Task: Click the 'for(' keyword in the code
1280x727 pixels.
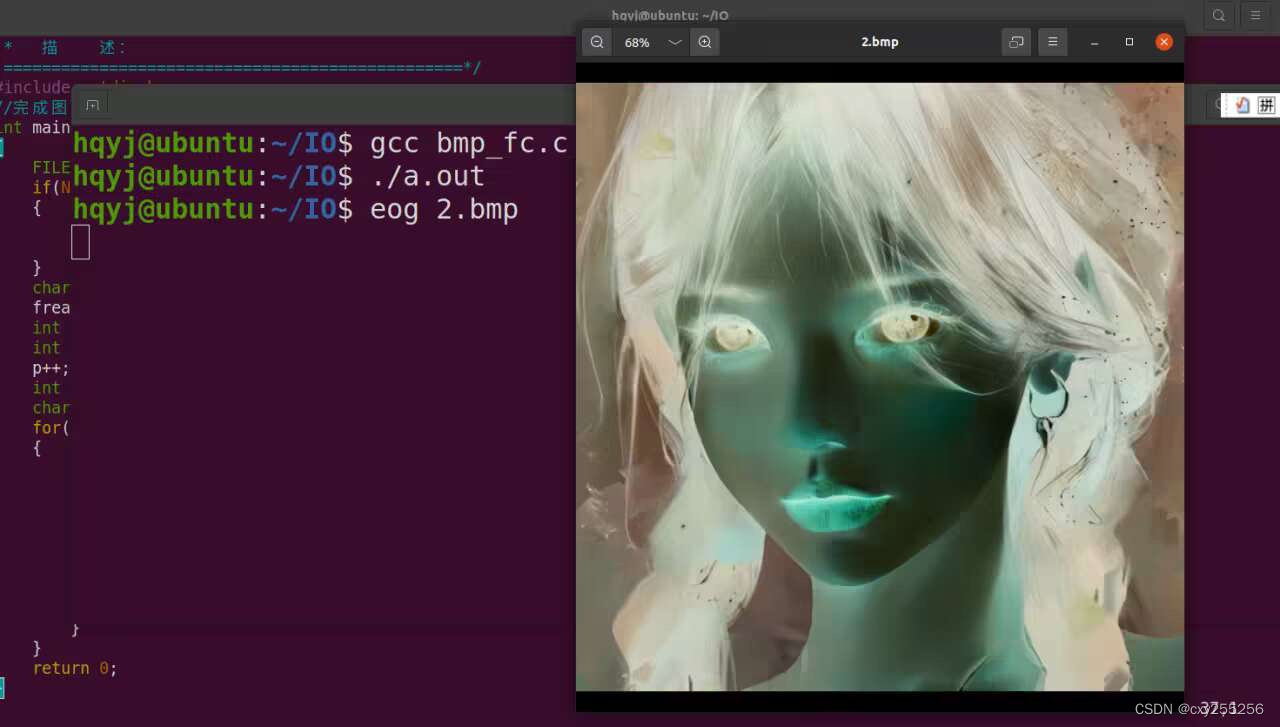Action: click(51, 428)
